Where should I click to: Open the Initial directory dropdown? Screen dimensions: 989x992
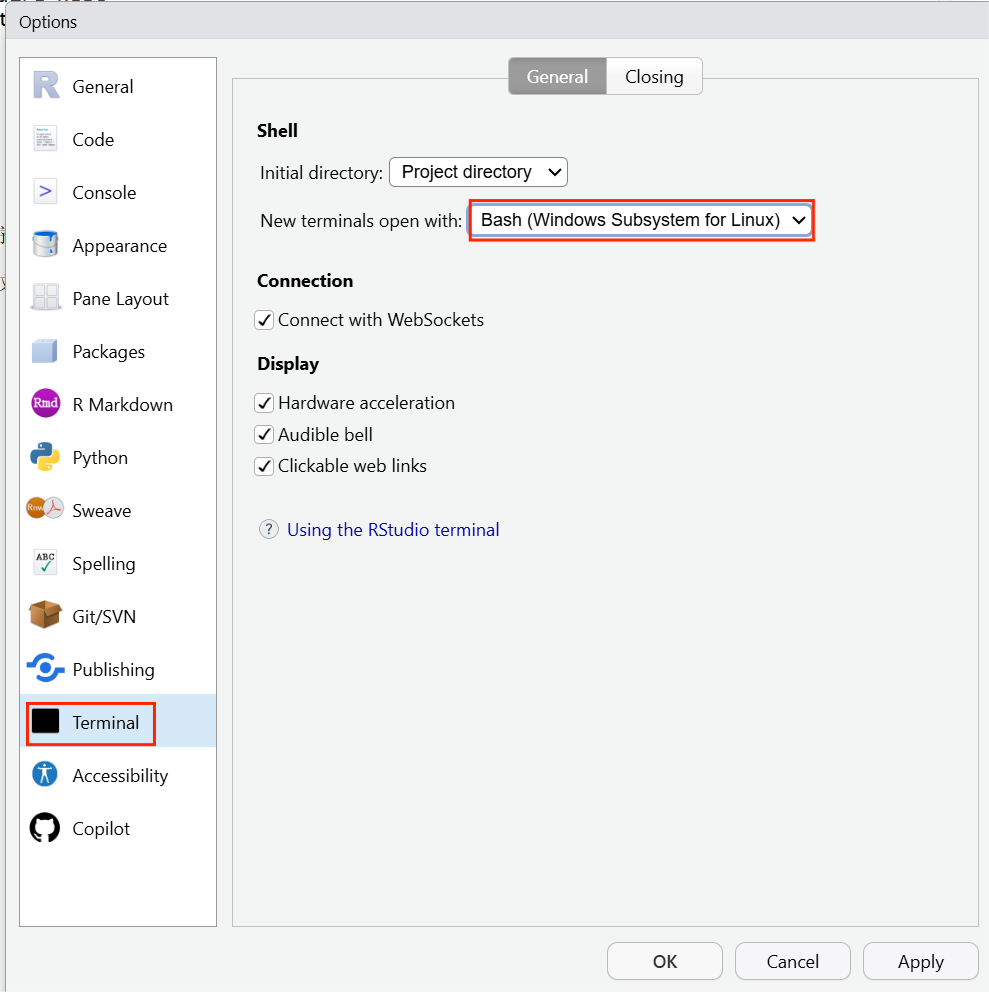click(x=478, y=172)
